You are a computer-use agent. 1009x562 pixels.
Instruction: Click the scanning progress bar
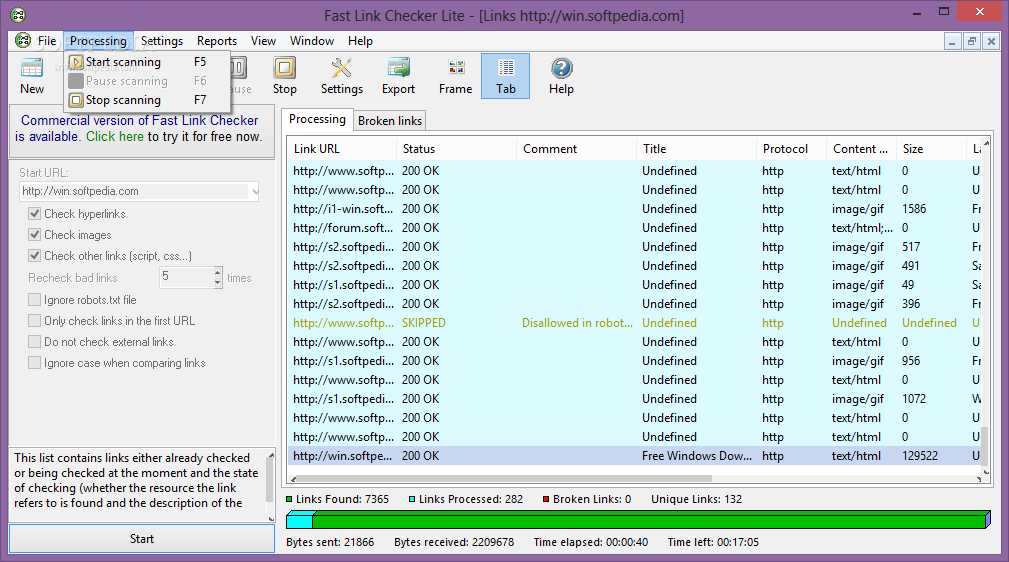[638, 520]
